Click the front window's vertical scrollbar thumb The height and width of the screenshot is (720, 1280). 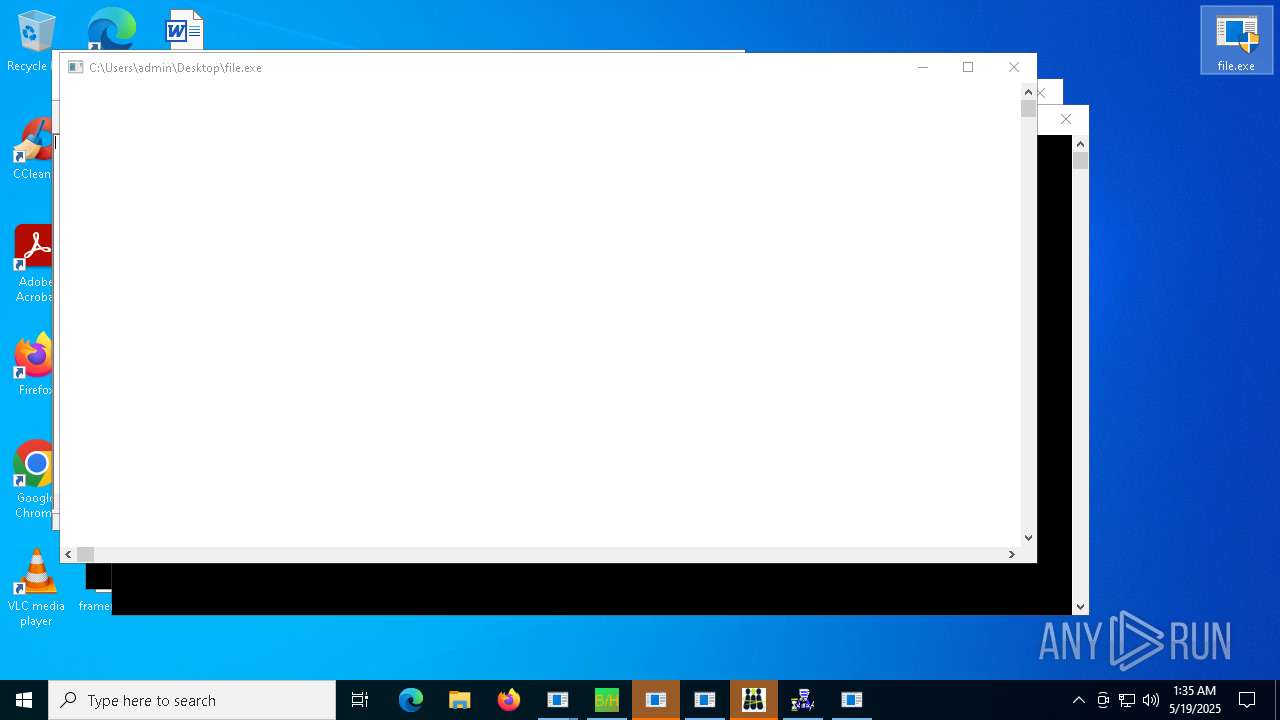coord(1028,109)
